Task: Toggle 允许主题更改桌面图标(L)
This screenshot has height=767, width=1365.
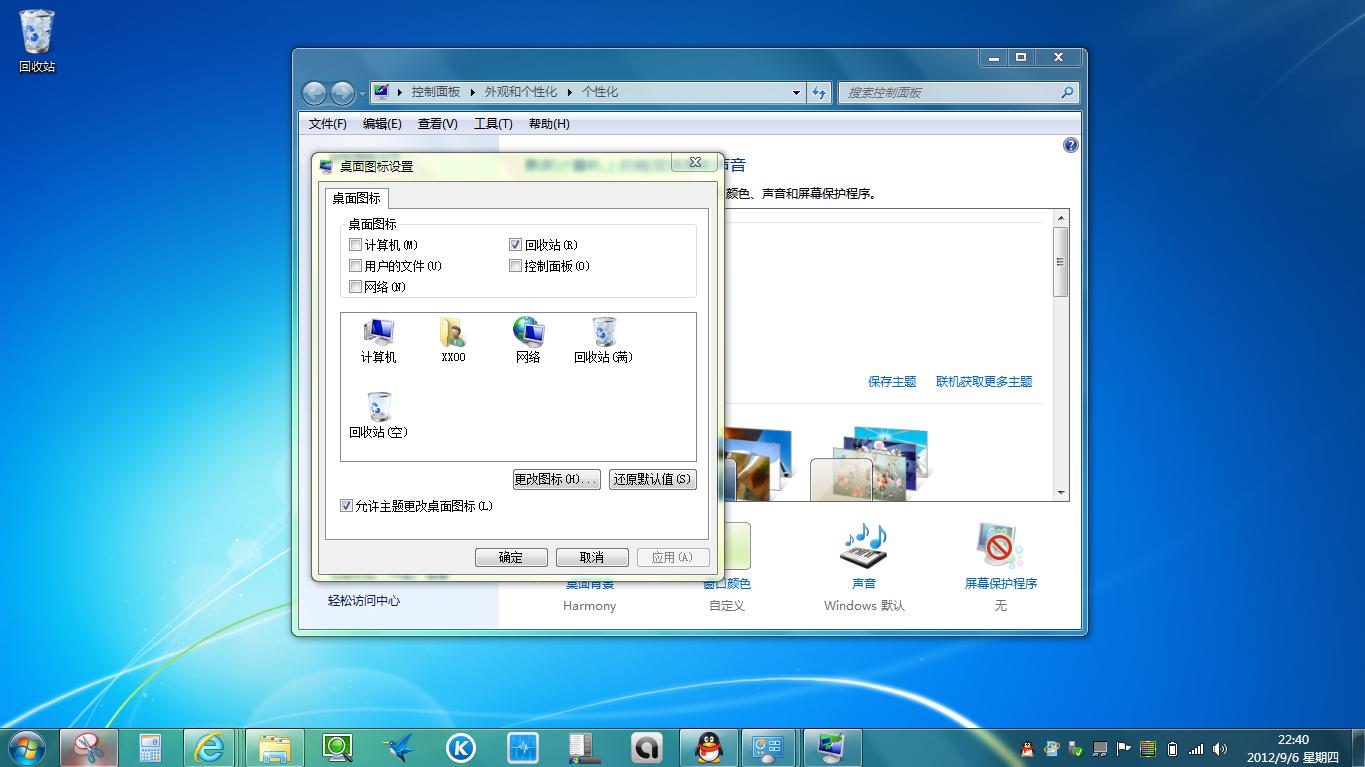Action: click(x=346, y=506)
